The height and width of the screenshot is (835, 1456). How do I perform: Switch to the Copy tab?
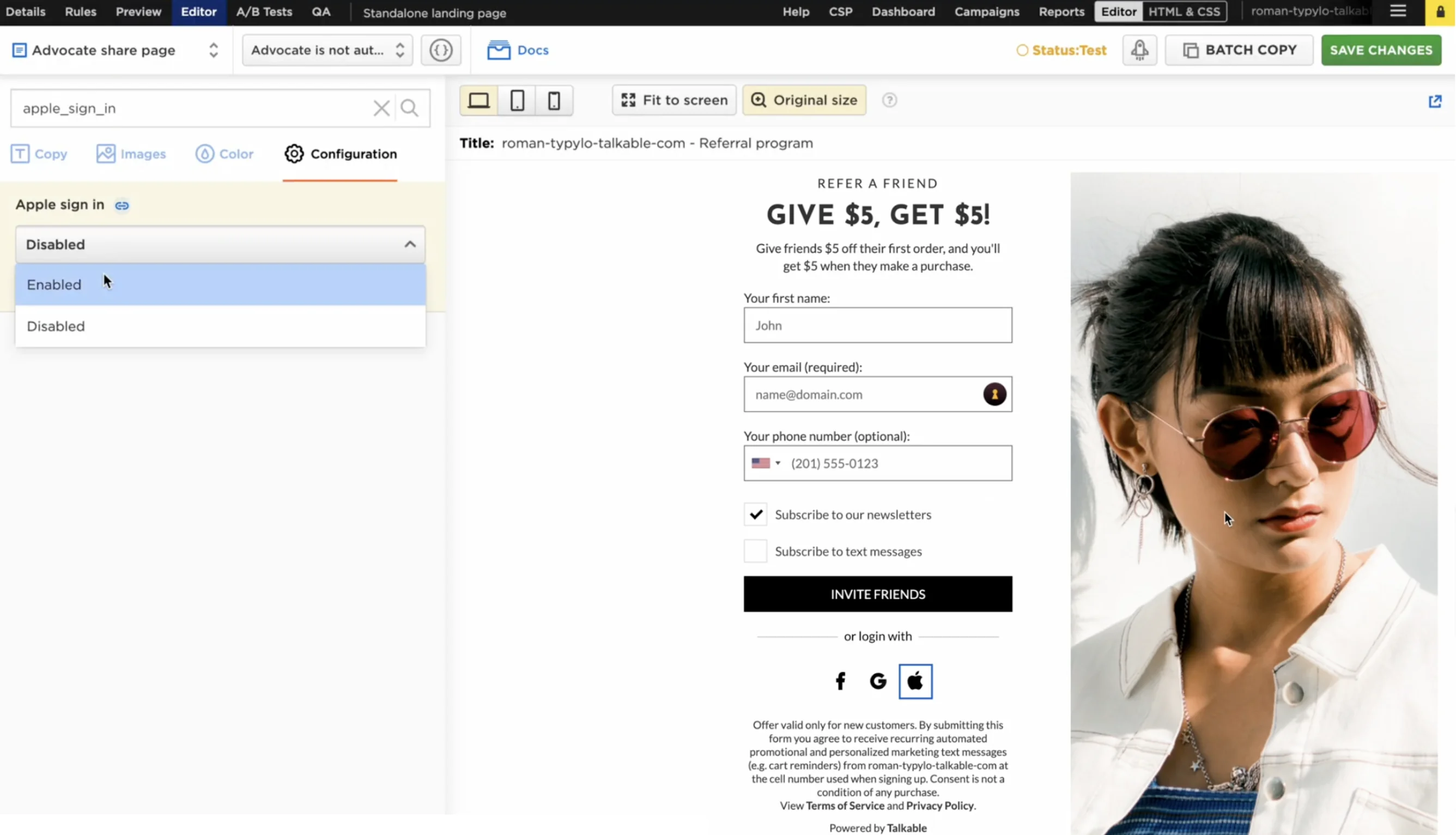pos(39,154)
